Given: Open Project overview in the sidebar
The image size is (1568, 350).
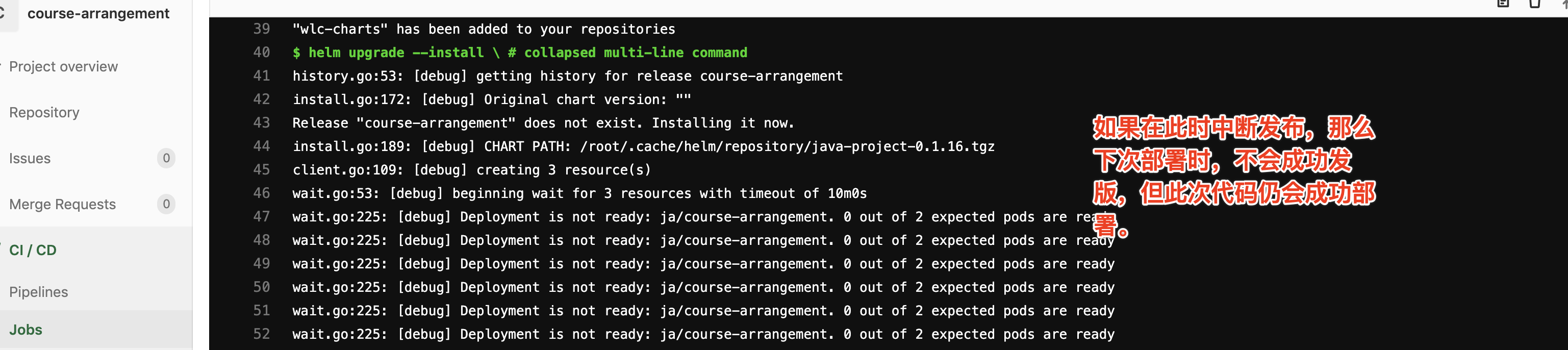Looking at the screenshot, I should point(63,66).
